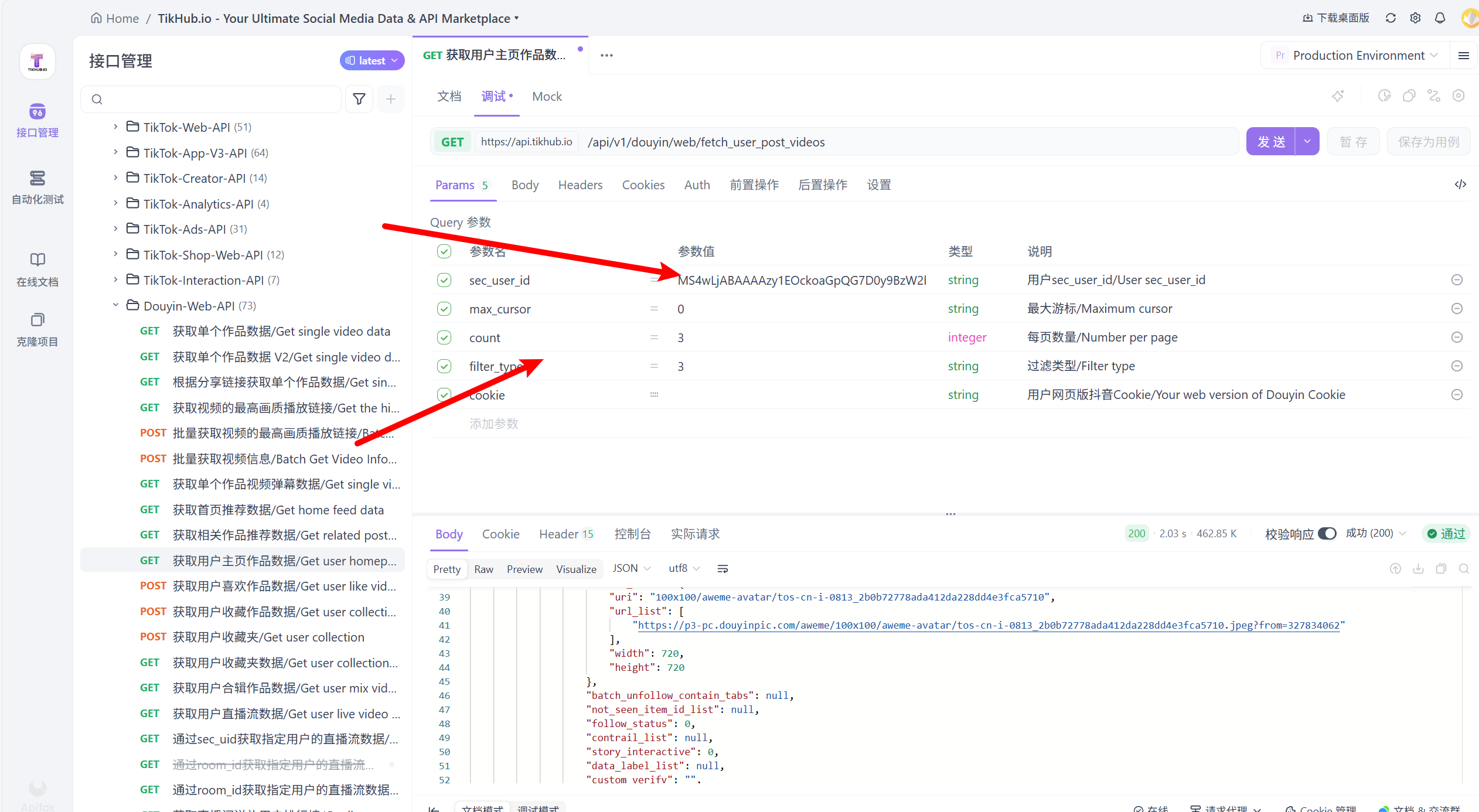Click the download response icon
This screenshot has width=1479, height=812.
[1418, 569]
